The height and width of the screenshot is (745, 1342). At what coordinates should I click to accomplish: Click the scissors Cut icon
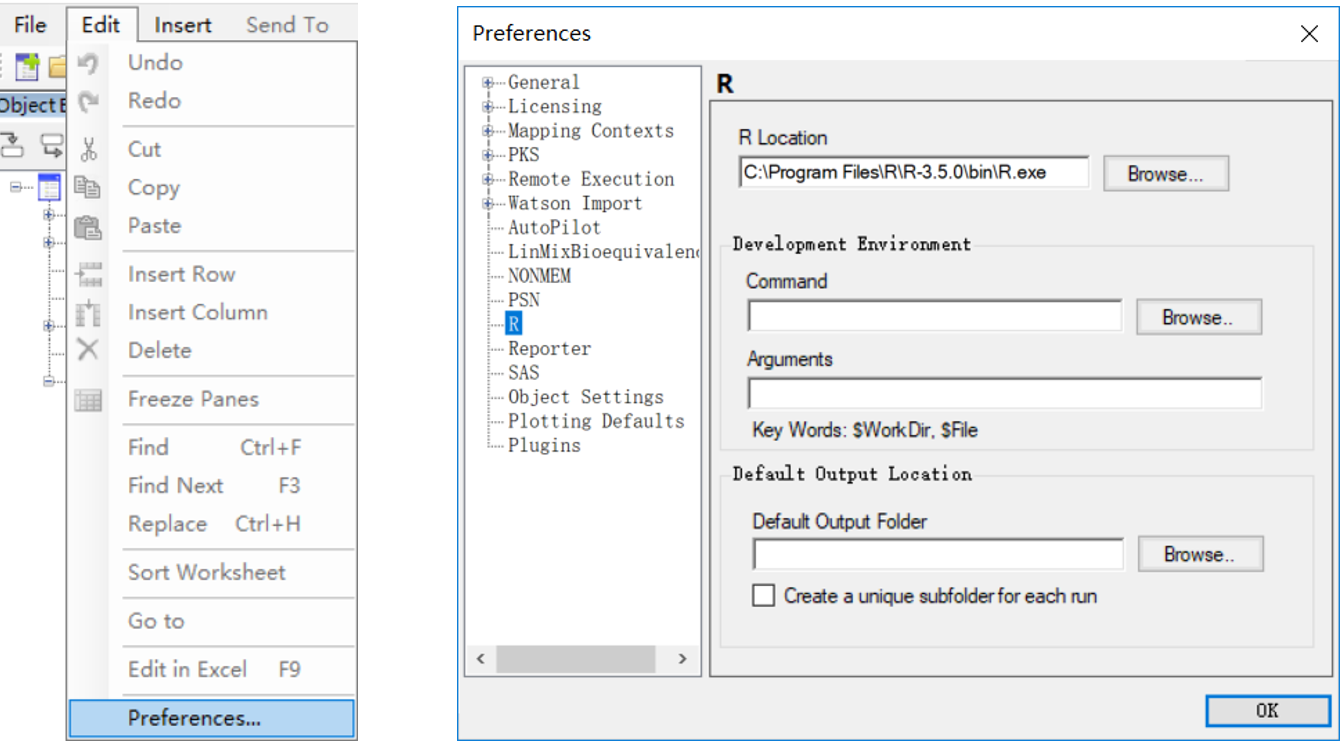pos(89,150)
